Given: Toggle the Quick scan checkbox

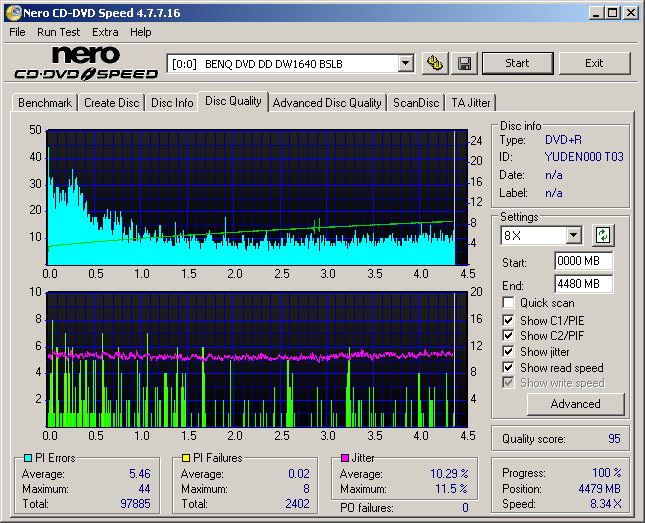Looking at the screenshot, I should [x=508, y=303].
